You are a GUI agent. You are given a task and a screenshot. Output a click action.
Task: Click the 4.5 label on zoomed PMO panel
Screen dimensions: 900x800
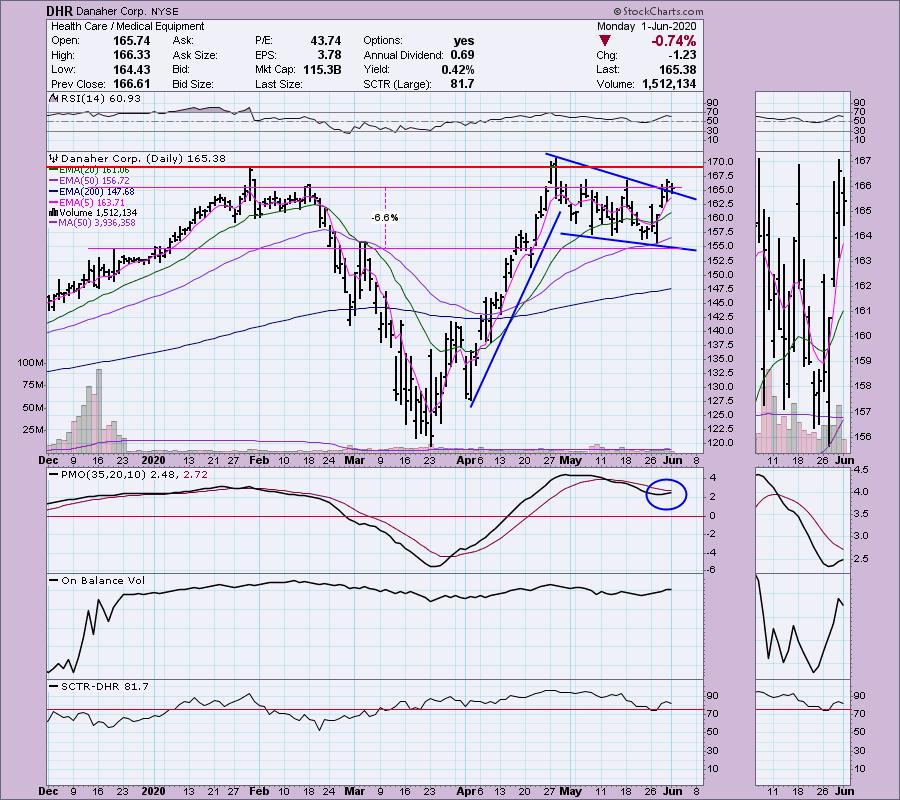coord(863,469)
